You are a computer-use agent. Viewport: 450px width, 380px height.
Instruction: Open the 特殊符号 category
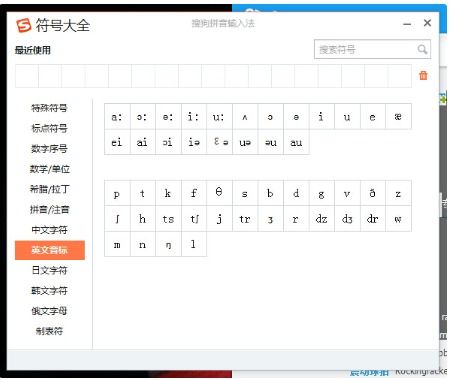pyautogui.click(x=49, y=108)
